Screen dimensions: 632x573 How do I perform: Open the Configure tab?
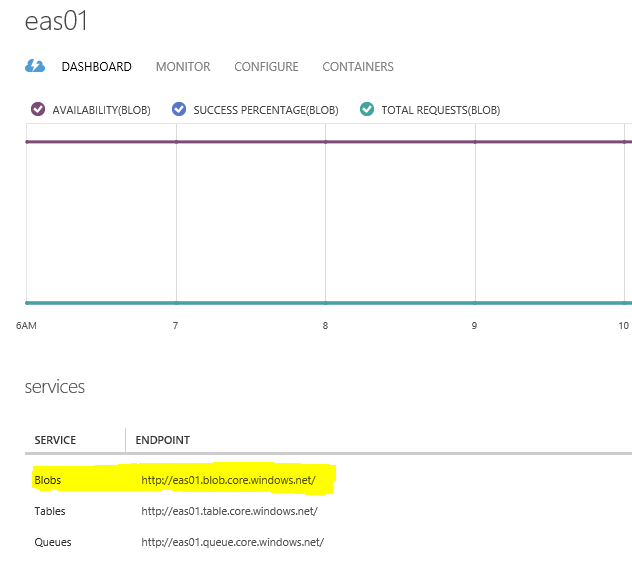click(x=266, y=66)
